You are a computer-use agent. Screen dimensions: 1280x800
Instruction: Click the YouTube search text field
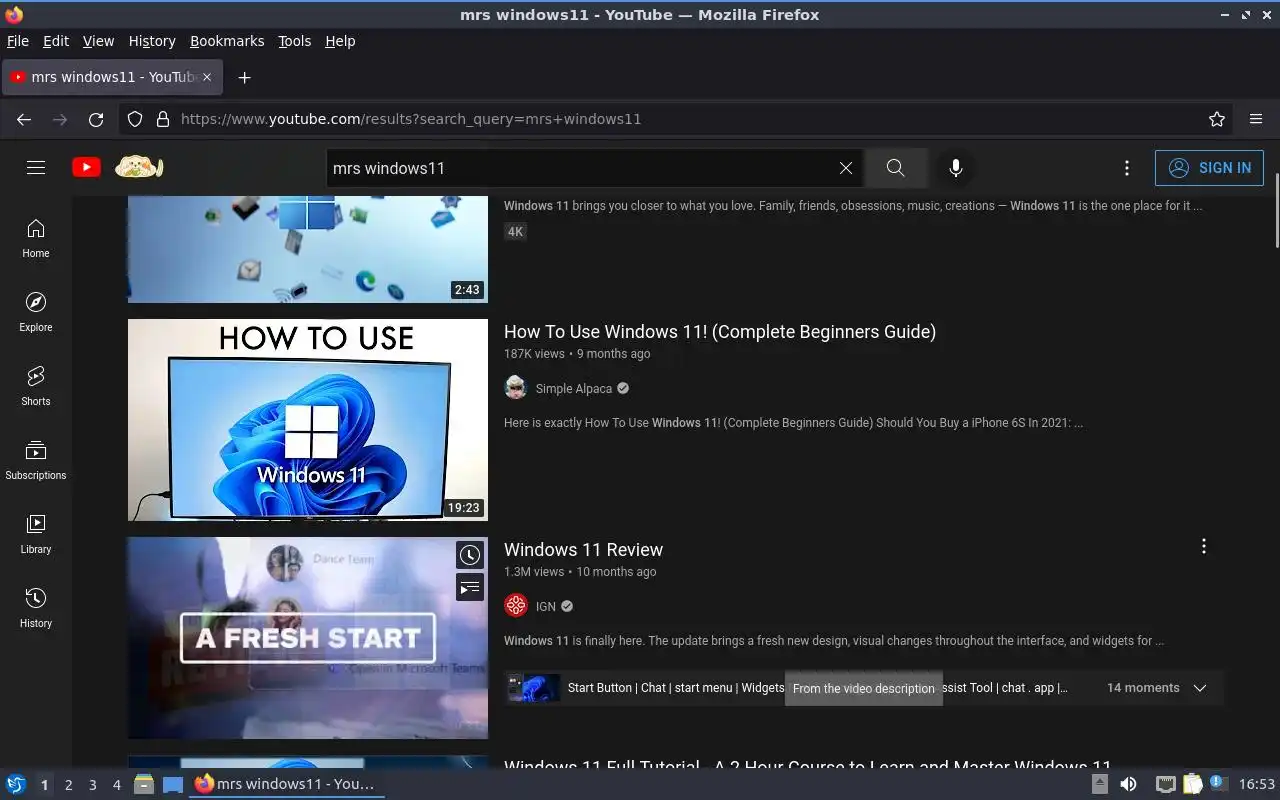(583, 168)
